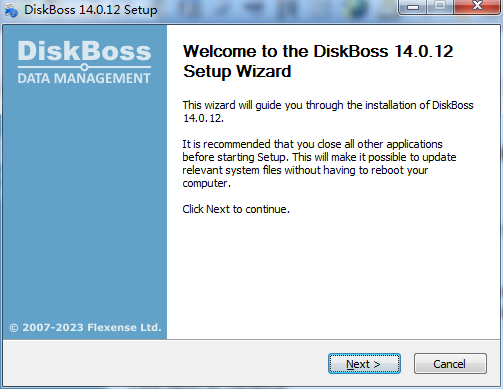Click the '© 2007-2023 Flexense Ltd.' copyright text
Viewport: 503px width, 389px height.
click(x=85, y=327)
